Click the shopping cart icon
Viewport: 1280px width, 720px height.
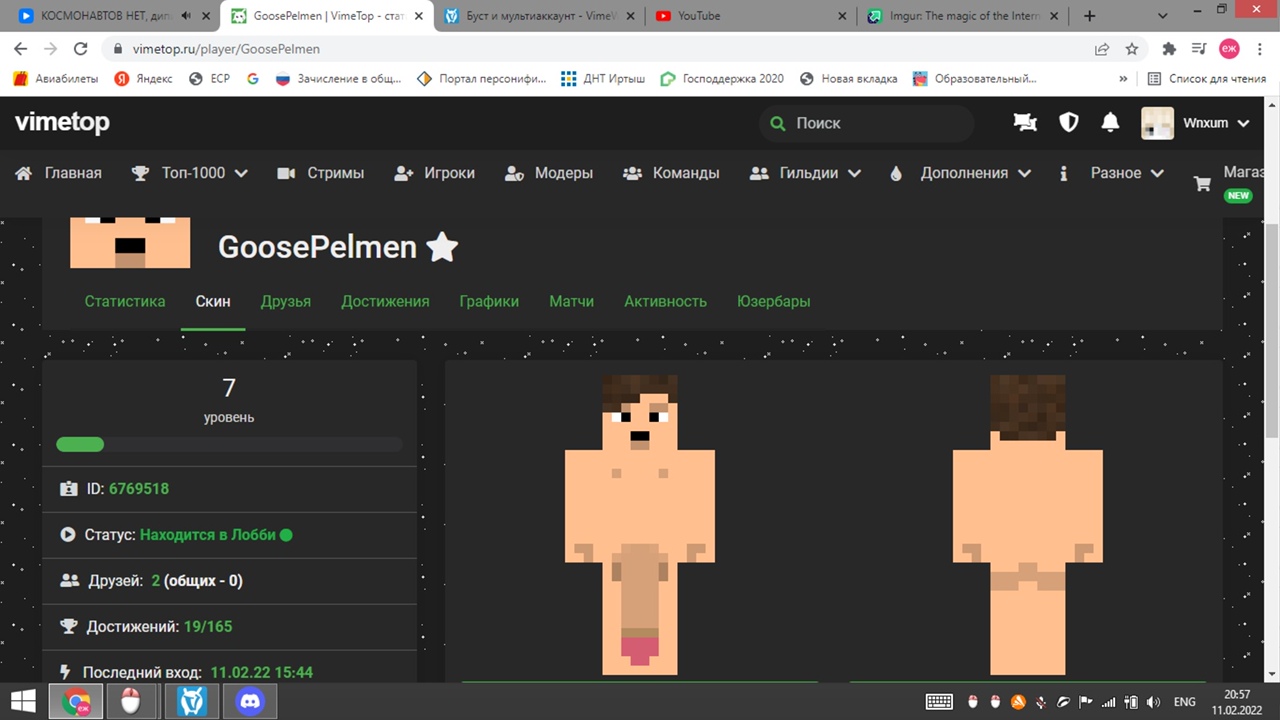(x=1202, y=184)
